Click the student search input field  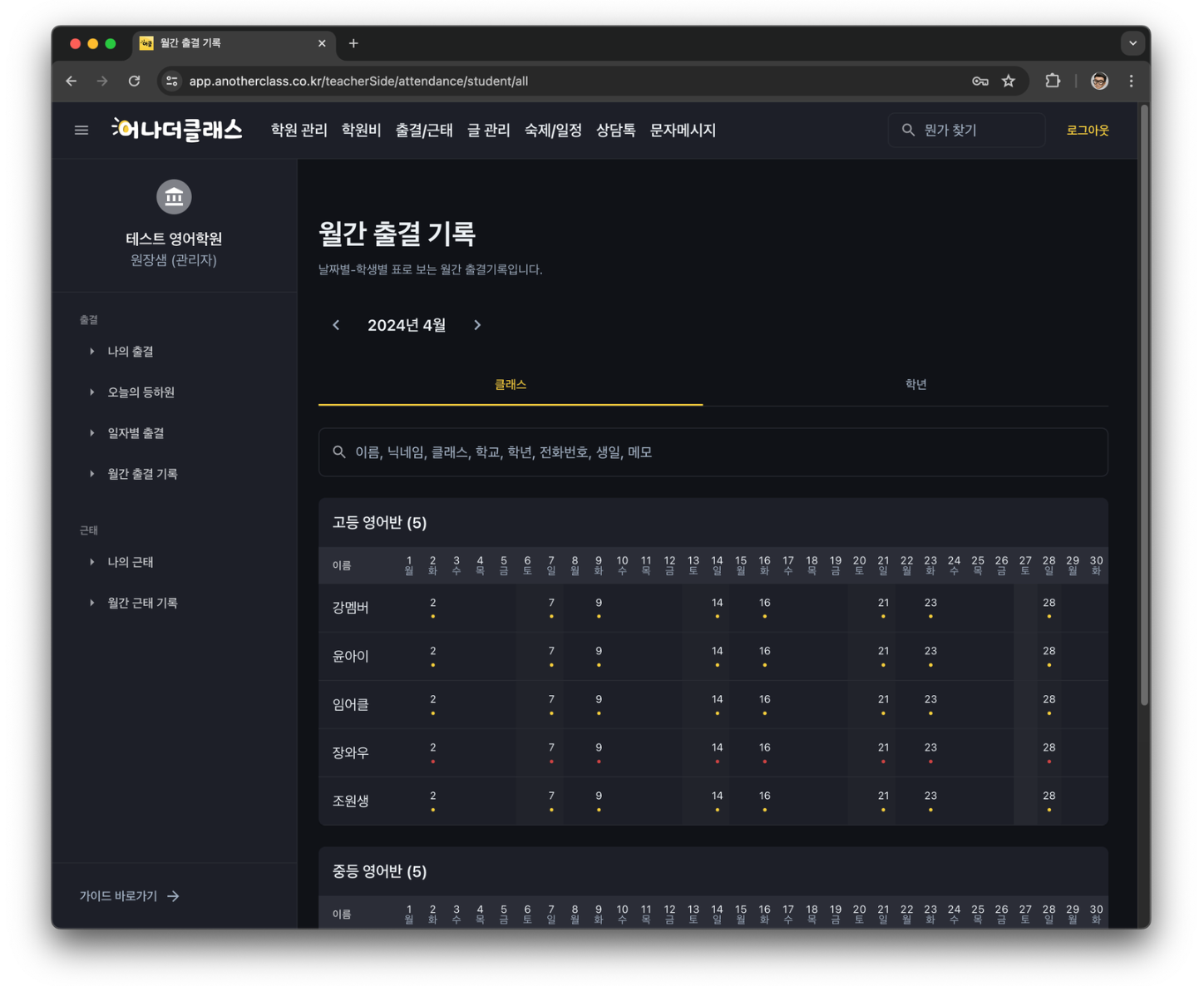pyautogui.click(x=713, y=452)
